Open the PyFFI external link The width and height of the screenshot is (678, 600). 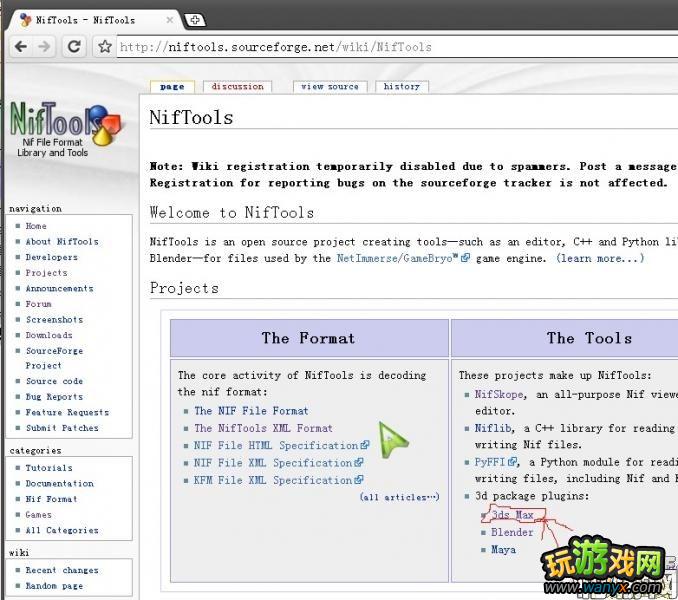[x=496, y=462]
